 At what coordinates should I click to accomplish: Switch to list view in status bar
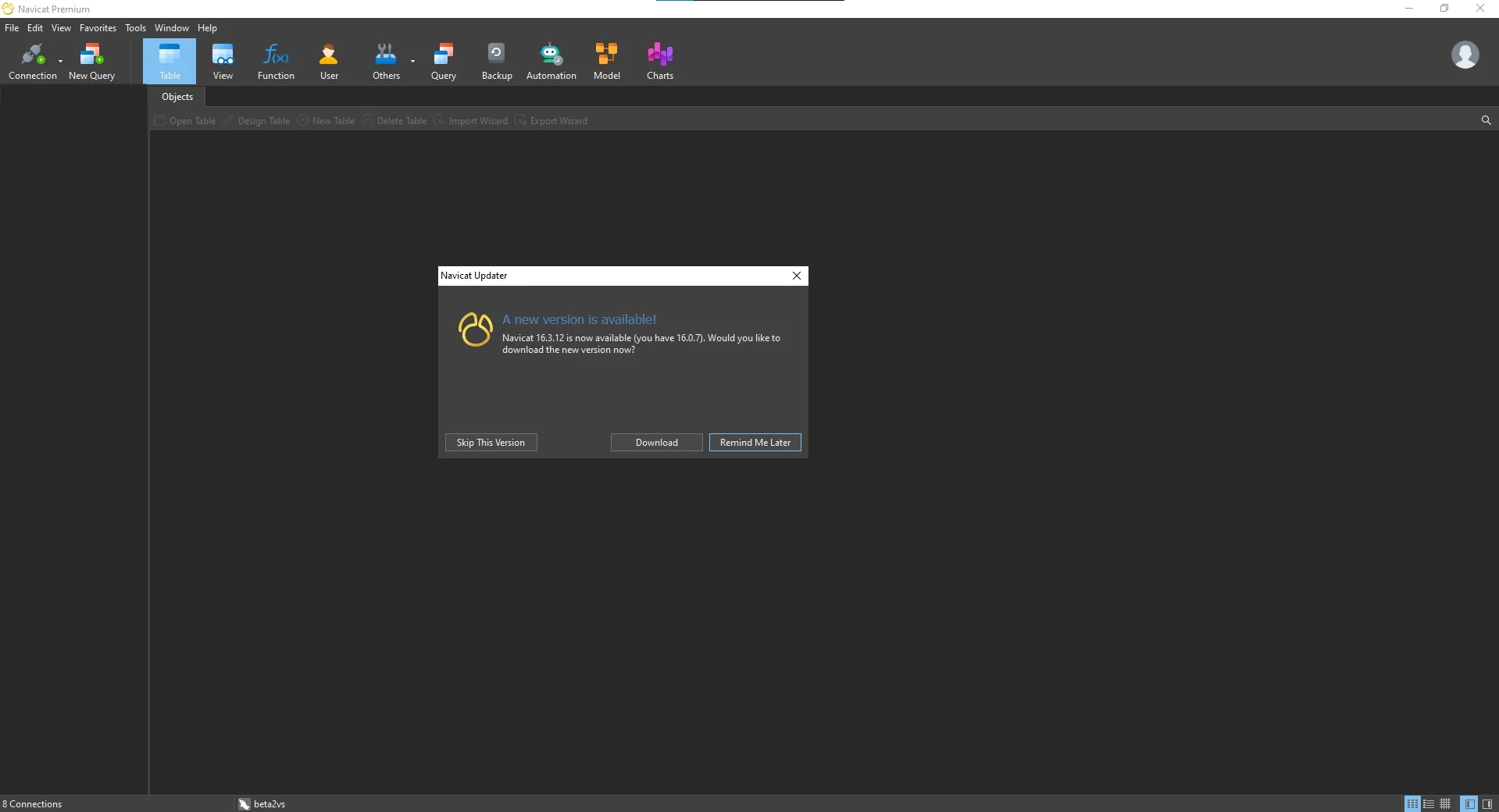click(x=1429, y=803)
